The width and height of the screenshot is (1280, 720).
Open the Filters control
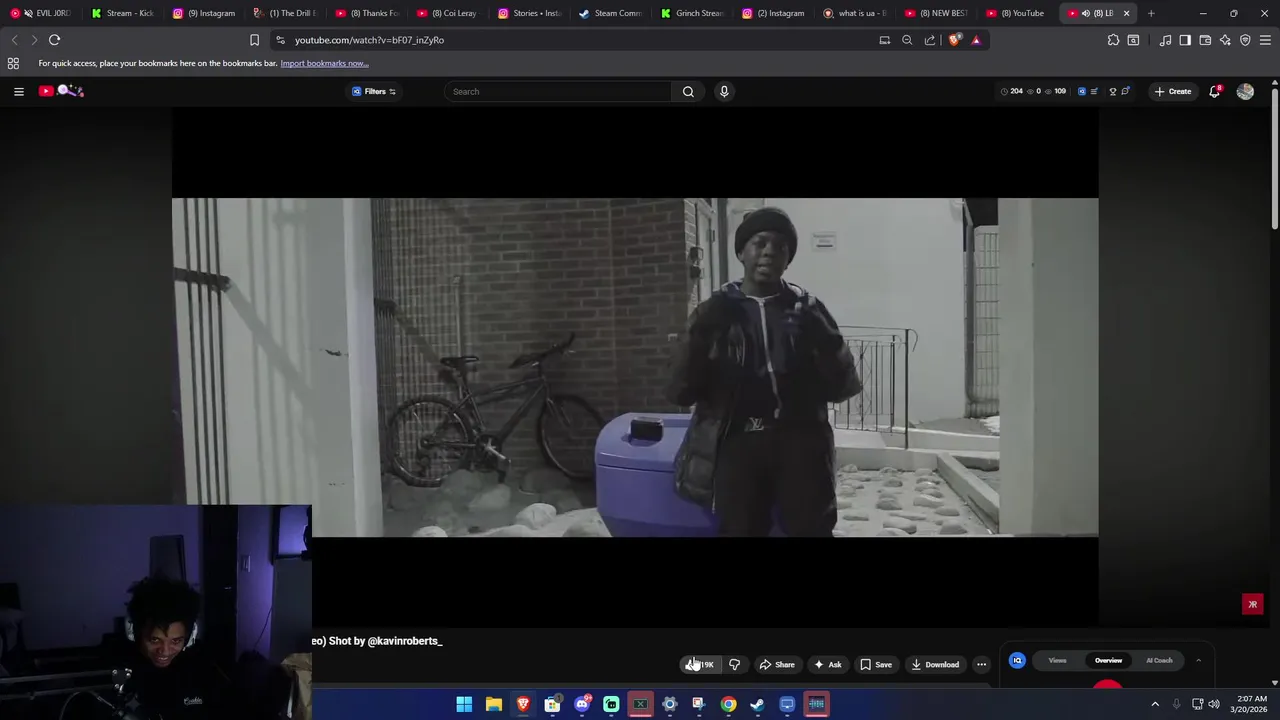click(x=374, y=91)
